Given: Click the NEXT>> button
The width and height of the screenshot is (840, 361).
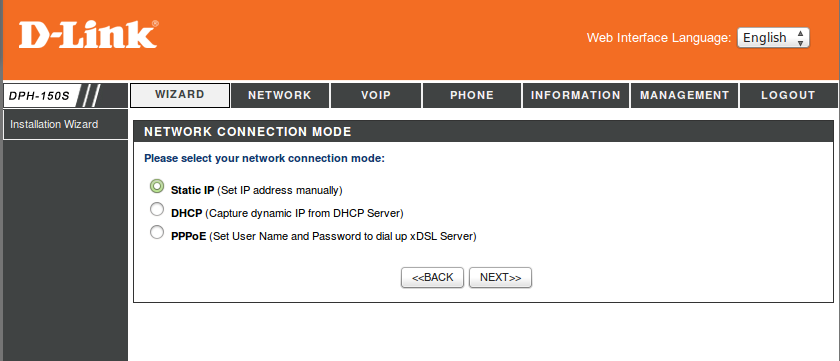Looking at the screenshot, I should [x=500, y=277].
